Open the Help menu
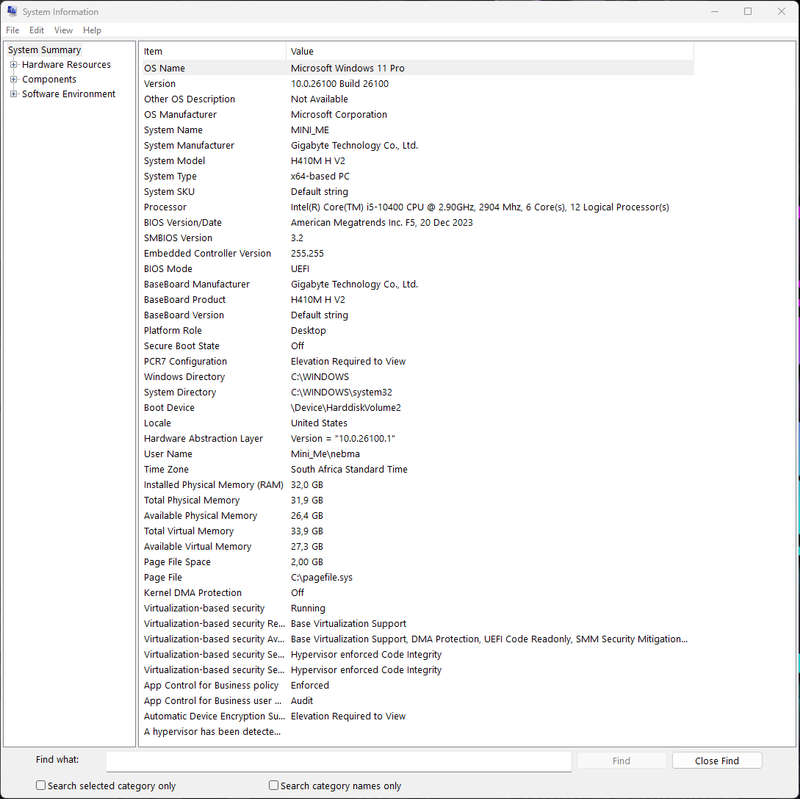The image size is (800, 799). [92, 30]
